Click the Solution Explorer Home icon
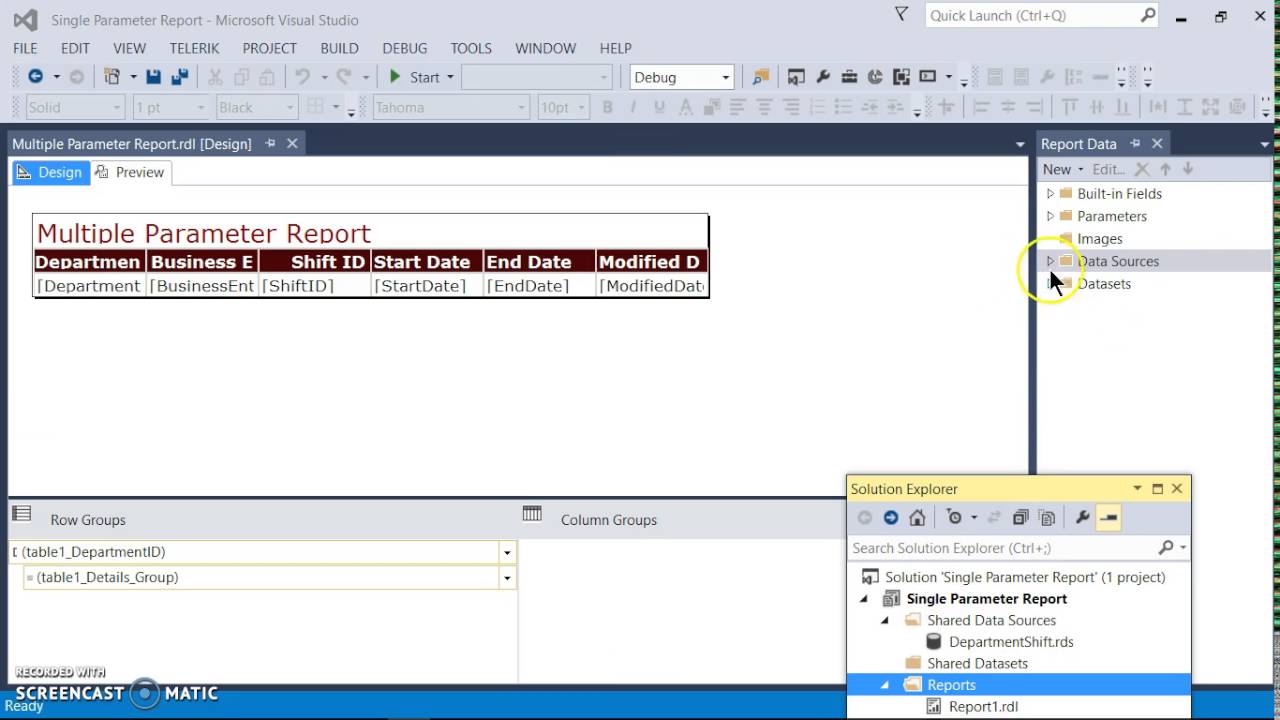 click(x=917, y=518)
